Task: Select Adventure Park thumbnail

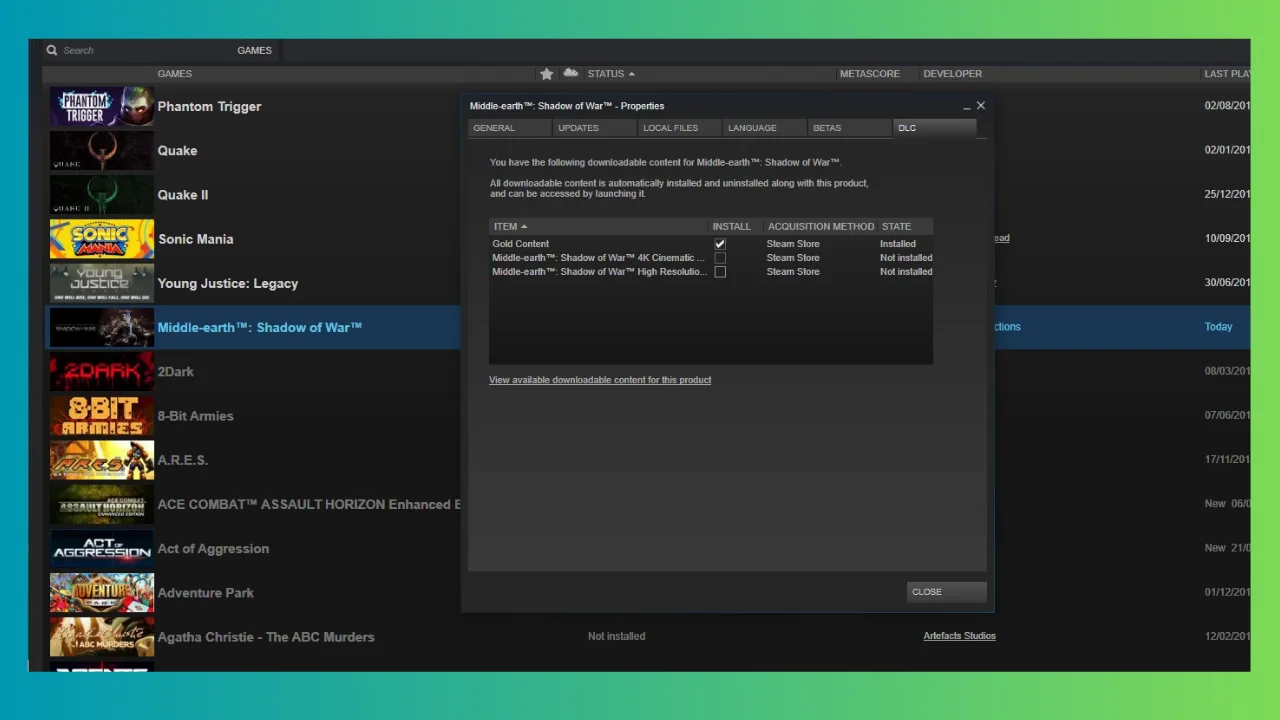Action: pos(102,593)
